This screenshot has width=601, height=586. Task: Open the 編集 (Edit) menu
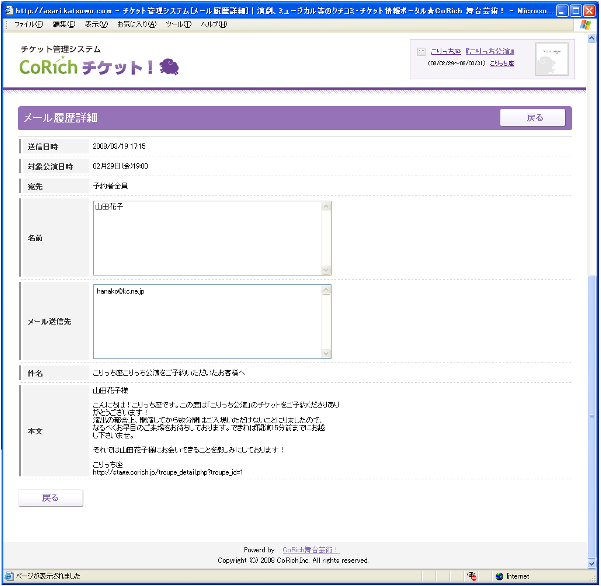click(x=62, y=24)
